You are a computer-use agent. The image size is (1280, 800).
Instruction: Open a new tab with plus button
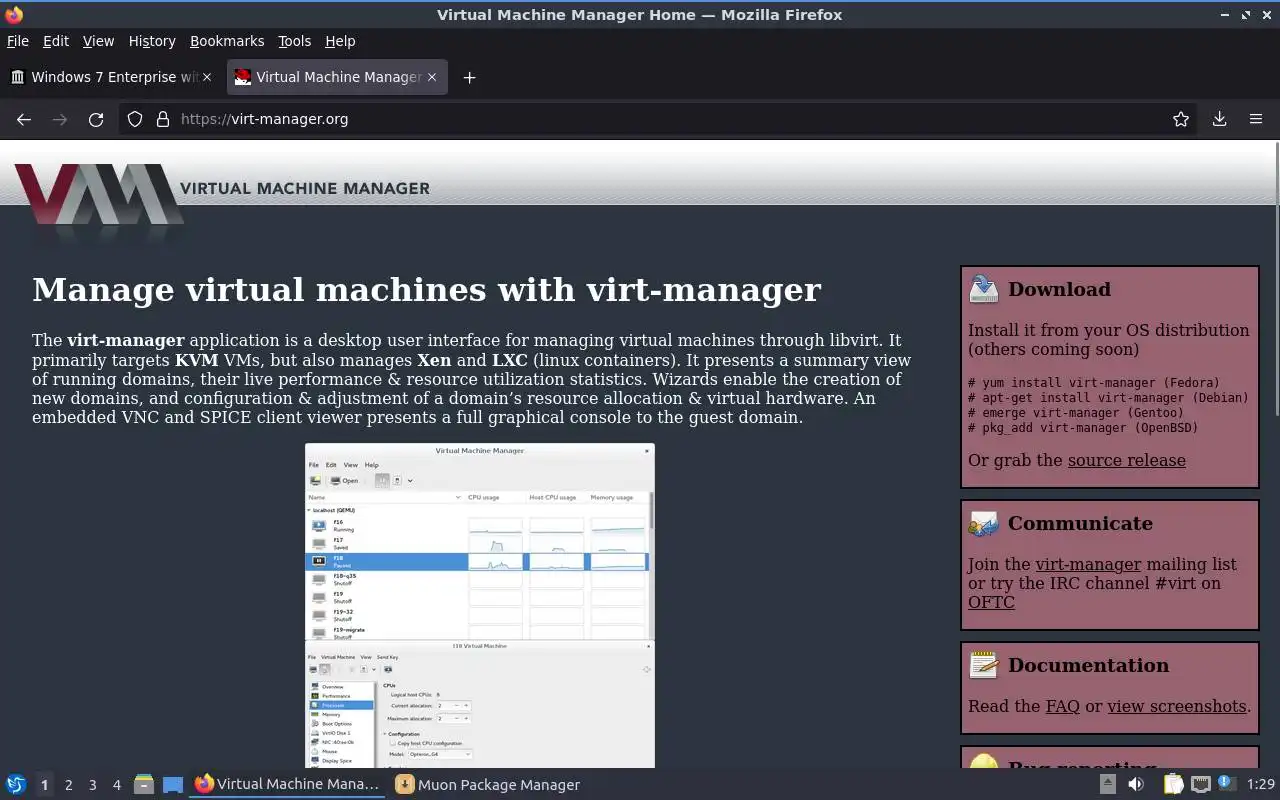(x=469, y=77)
